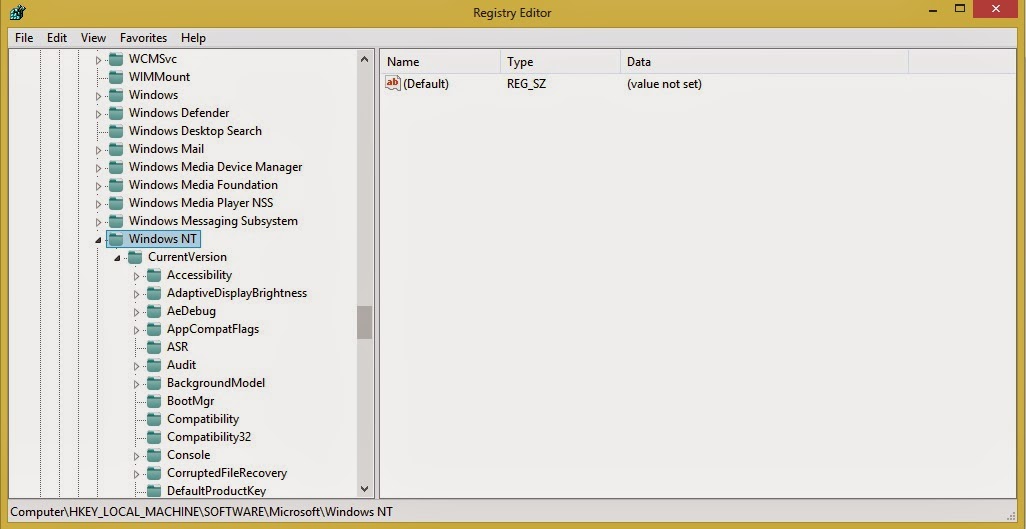The image size is (1026, 529).
Task: Sort by the Name column header
Action: [440, 62]
